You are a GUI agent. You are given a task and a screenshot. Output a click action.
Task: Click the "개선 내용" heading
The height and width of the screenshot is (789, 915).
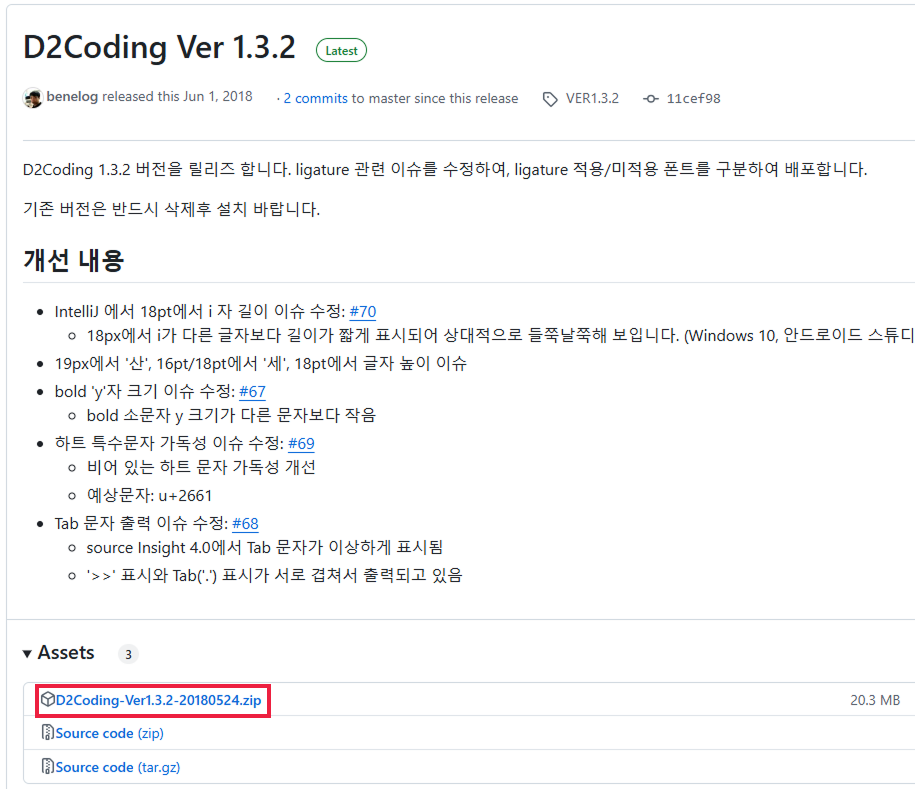pos(74,260)
